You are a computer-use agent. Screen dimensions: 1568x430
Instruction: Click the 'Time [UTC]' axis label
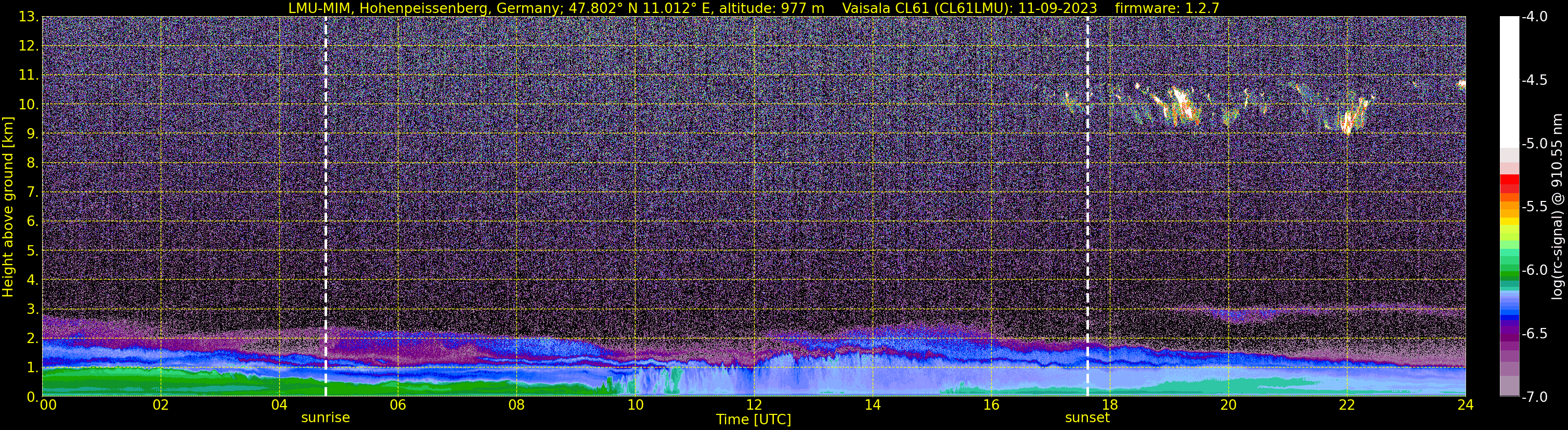click(754, 420)
